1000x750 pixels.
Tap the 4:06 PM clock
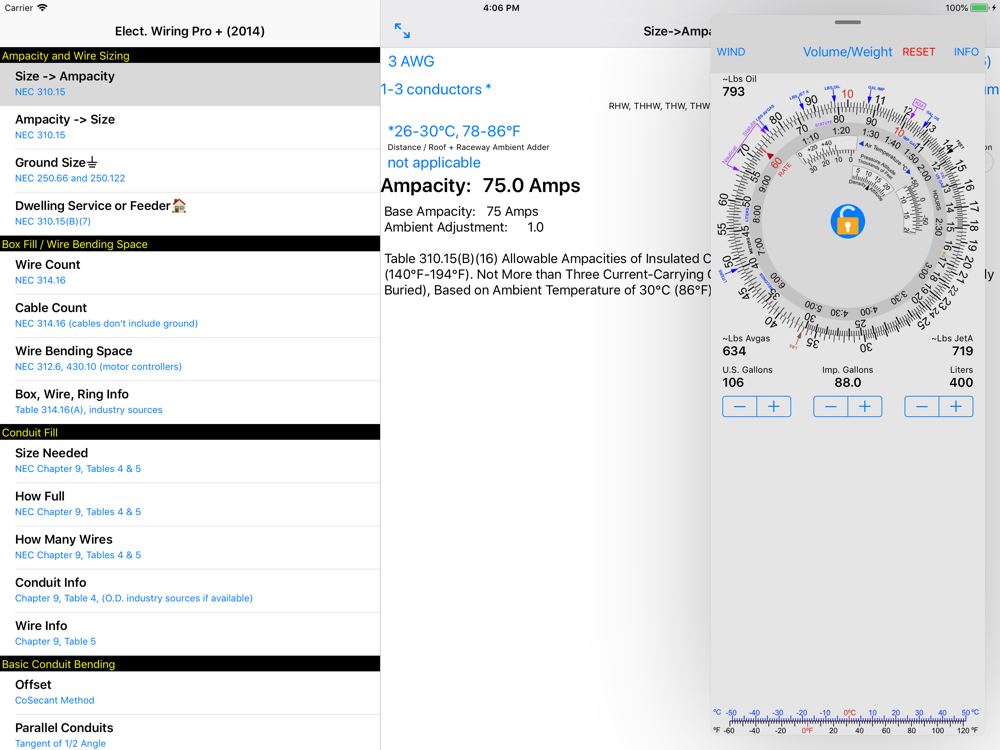501,8
